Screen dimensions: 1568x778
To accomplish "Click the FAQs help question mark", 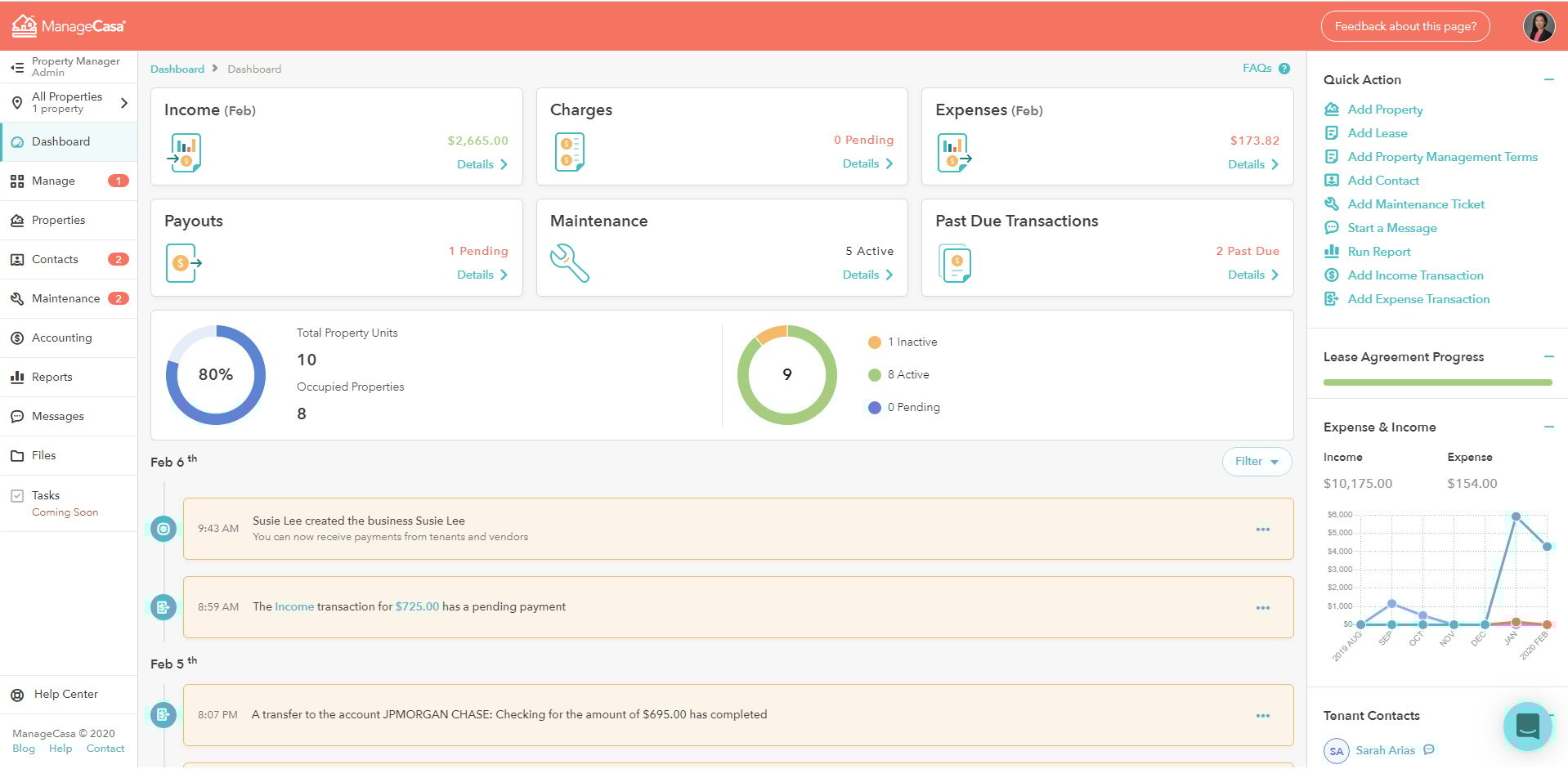I will pyautogui.click(x=1284, y=68).
